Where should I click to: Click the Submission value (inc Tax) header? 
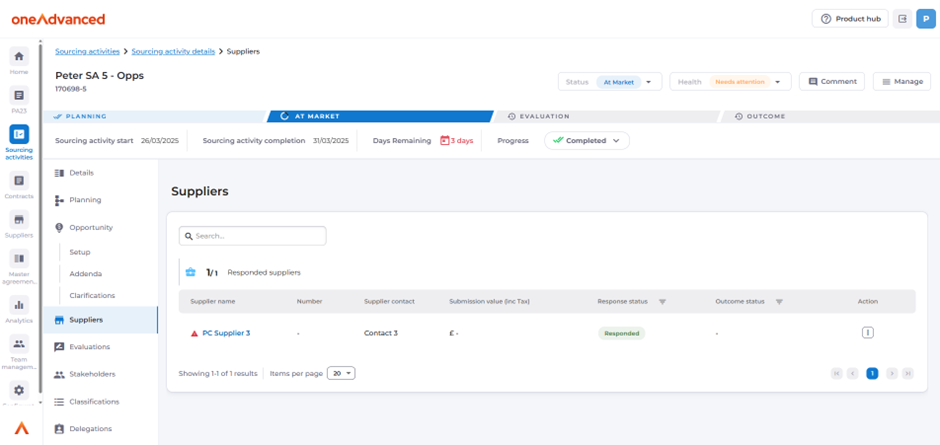pos(489,302)
